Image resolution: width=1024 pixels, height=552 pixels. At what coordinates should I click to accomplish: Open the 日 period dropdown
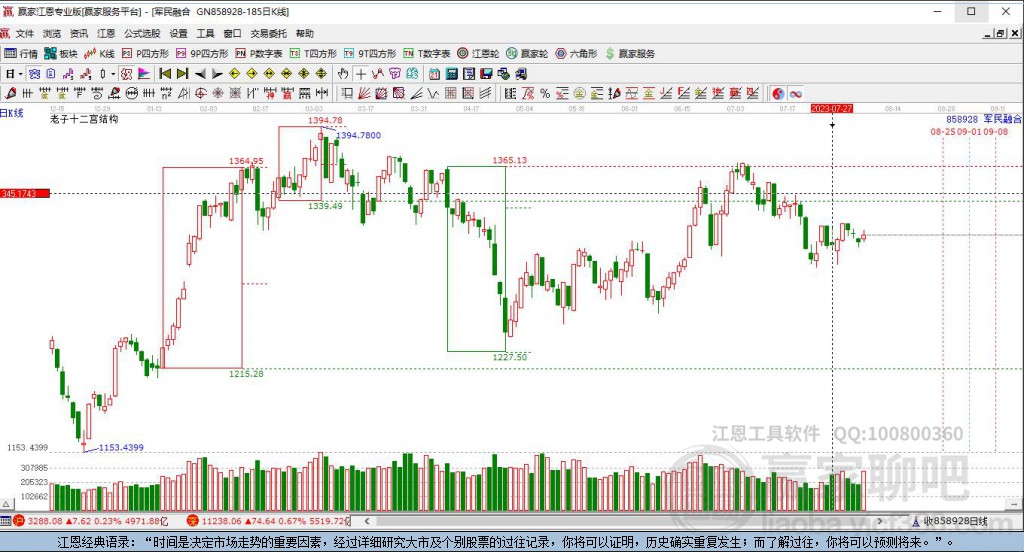pos(14,74)
